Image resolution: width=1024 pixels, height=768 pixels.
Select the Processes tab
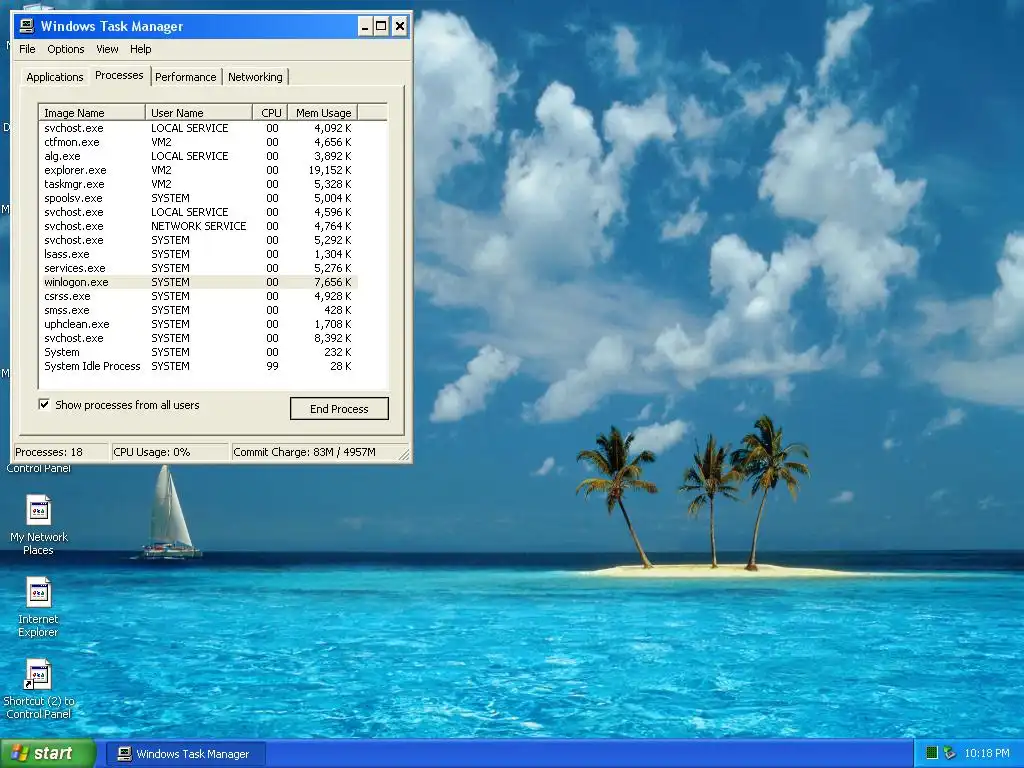(x=119, y=75)
